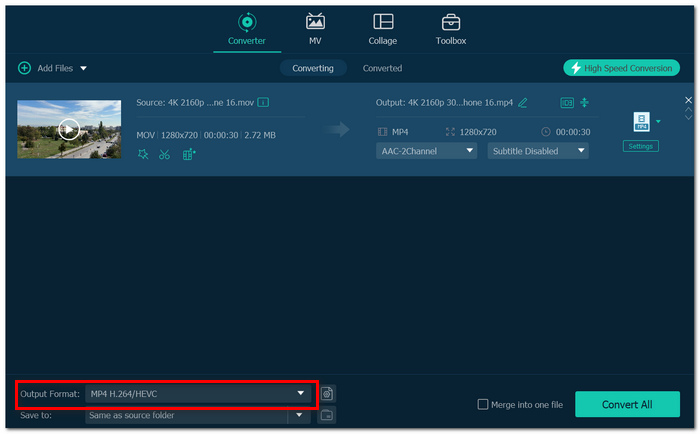Open the Subtitle Disabled dropdown
Screen dimensions: 700x434
[538, 151]
